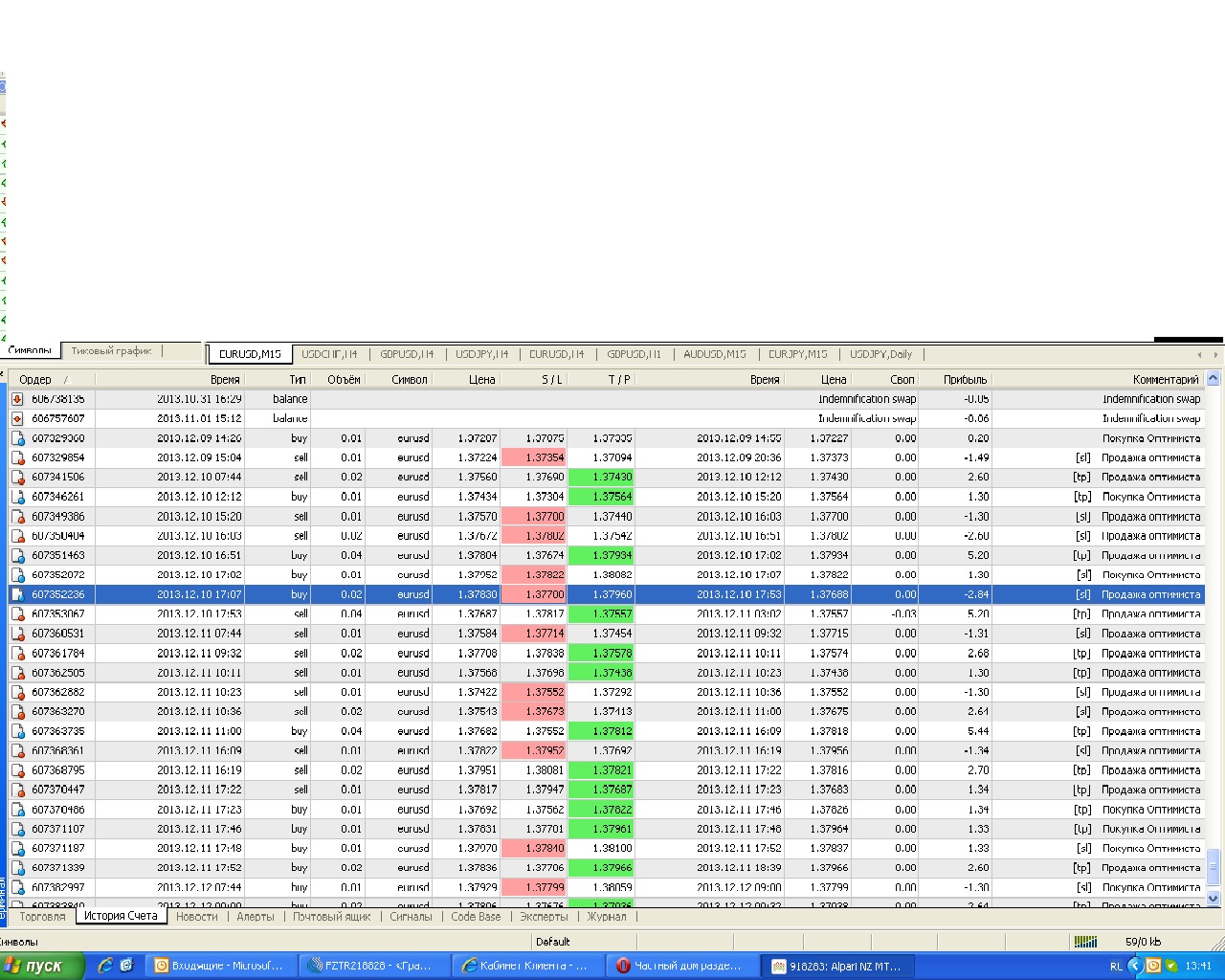The width and height of the screenshot is (1225, 980).
Task: Open the Почтовый ящик tab
Action: coord(332,917)
